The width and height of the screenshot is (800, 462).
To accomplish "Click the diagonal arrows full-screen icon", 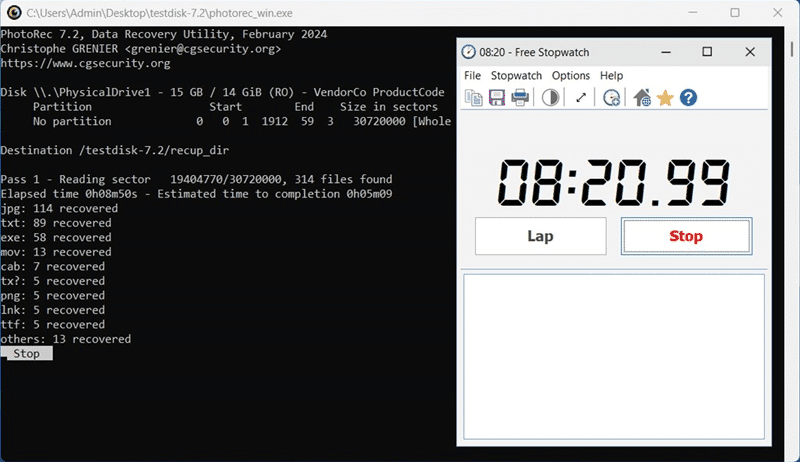I will pyautogui.click(x=581, y=97).
